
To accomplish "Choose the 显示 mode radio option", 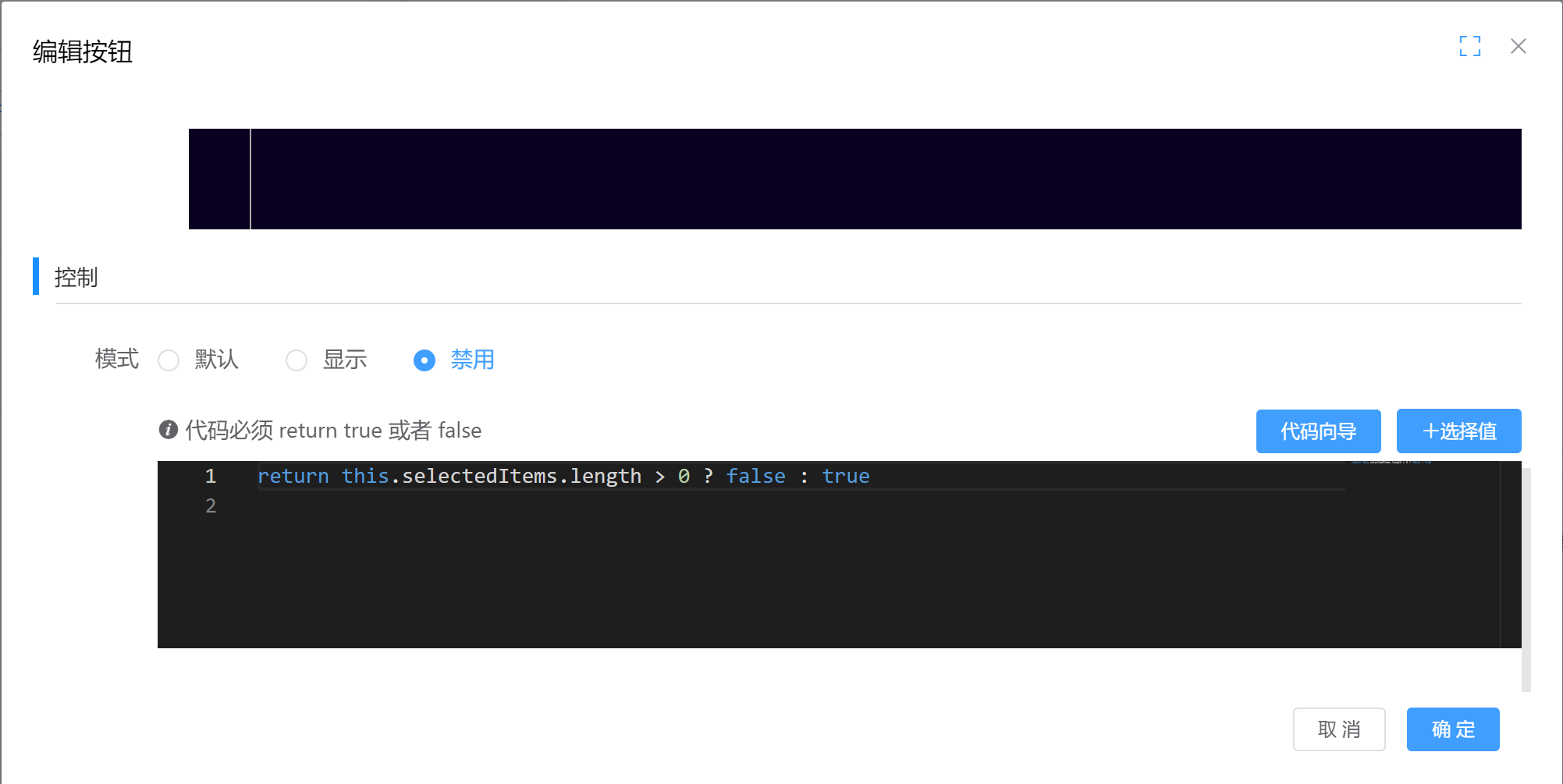I will (x=297, y=360).
